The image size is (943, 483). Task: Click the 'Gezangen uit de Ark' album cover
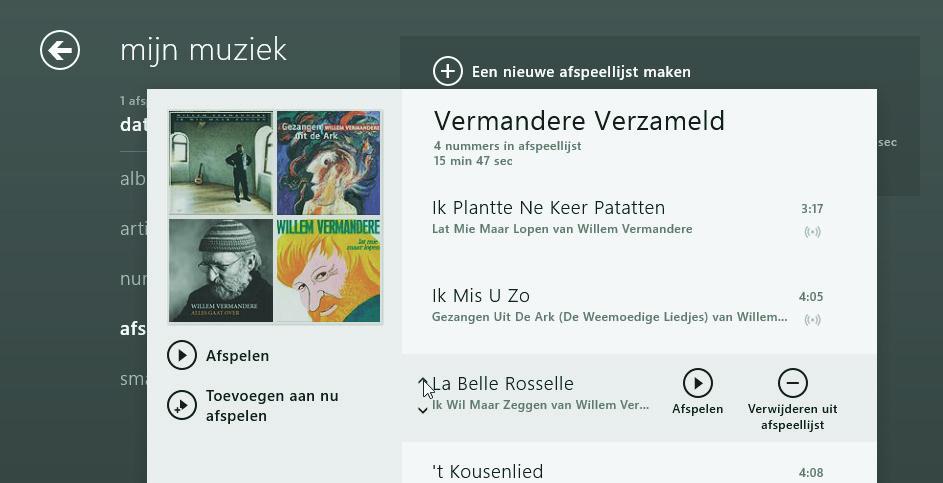[328, 163]
